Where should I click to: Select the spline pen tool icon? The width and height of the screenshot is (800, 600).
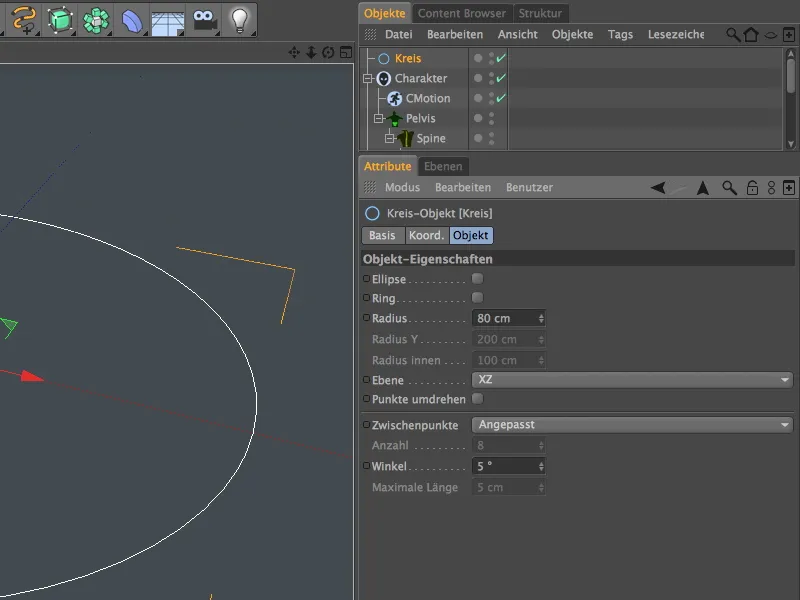coord(24,20)
